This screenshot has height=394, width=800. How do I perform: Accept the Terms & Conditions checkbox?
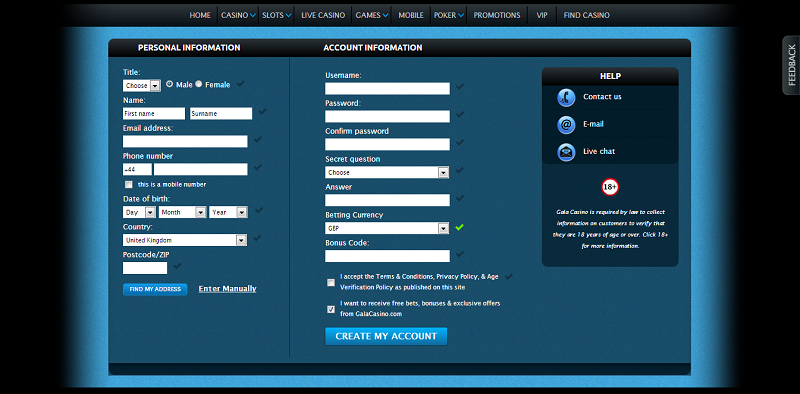pos(331,282)
